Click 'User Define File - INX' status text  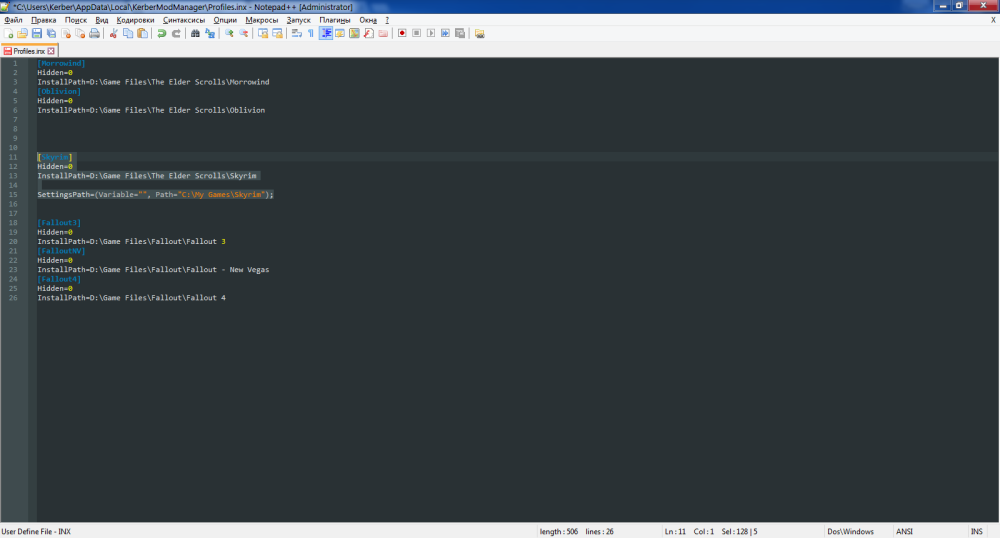pos(36,531)
